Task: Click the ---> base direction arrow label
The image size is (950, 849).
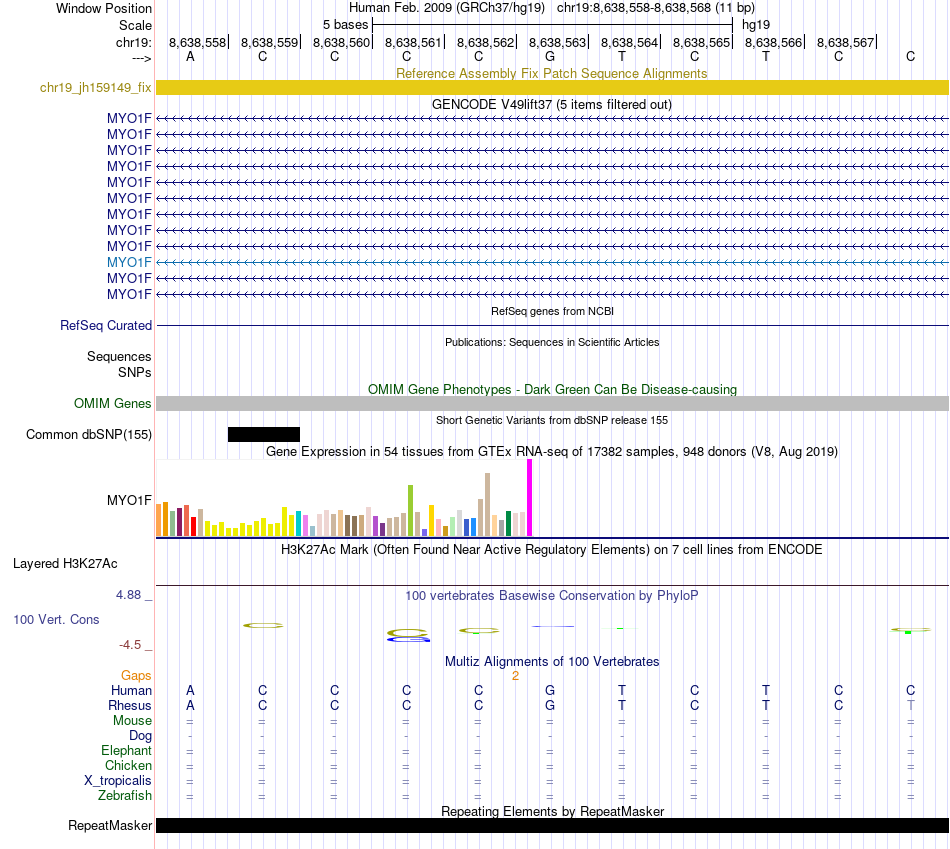Action: pyautogui.click(x=141, y=58)
